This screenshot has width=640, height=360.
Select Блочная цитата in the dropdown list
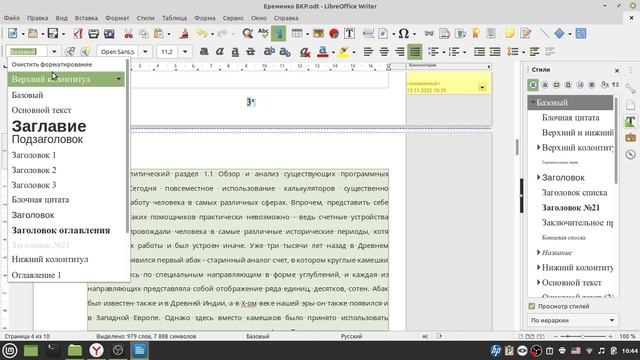(40, 200)
